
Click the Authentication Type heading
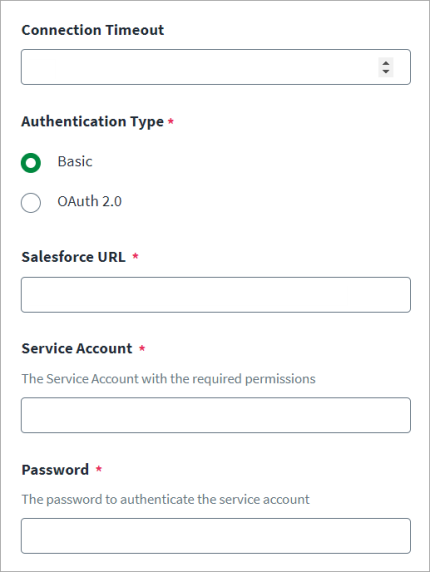(x=93, y=121)
